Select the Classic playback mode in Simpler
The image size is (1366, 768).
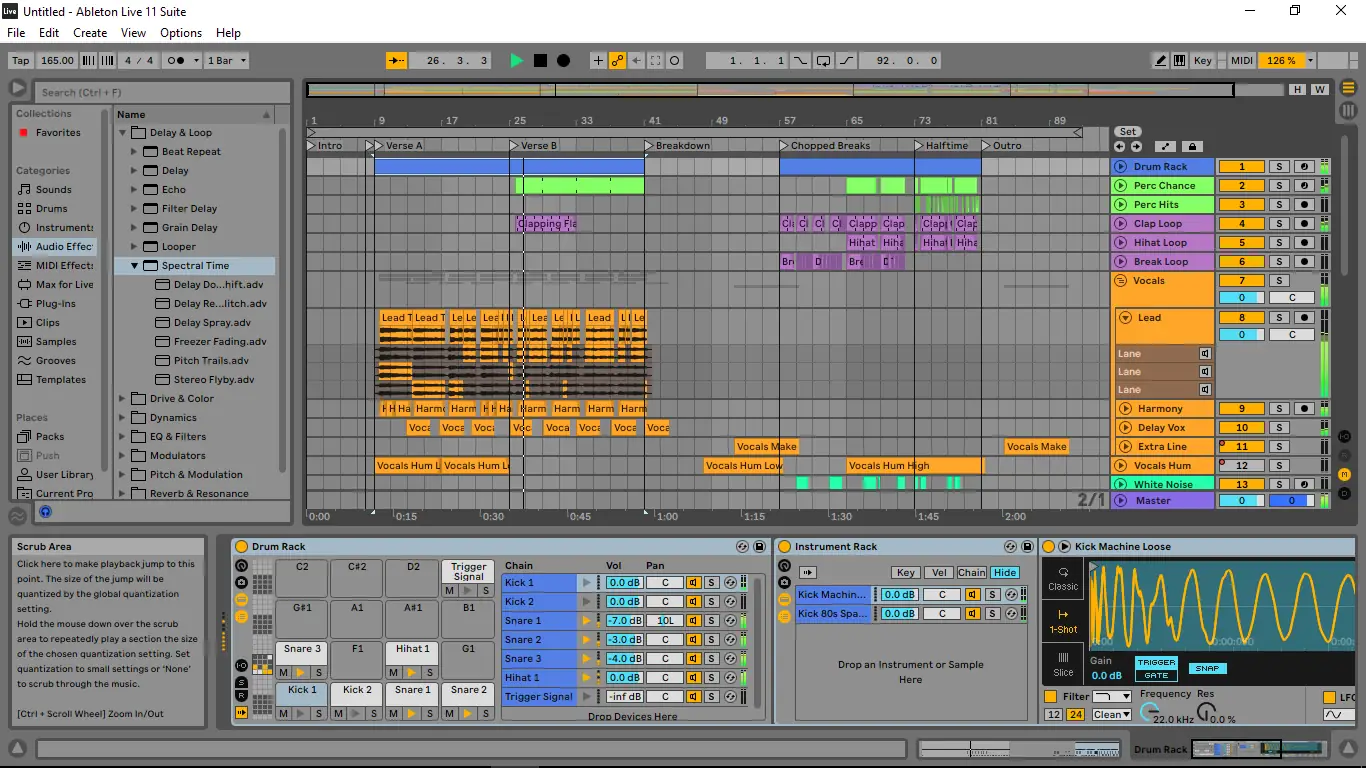tap(1063, 579)
